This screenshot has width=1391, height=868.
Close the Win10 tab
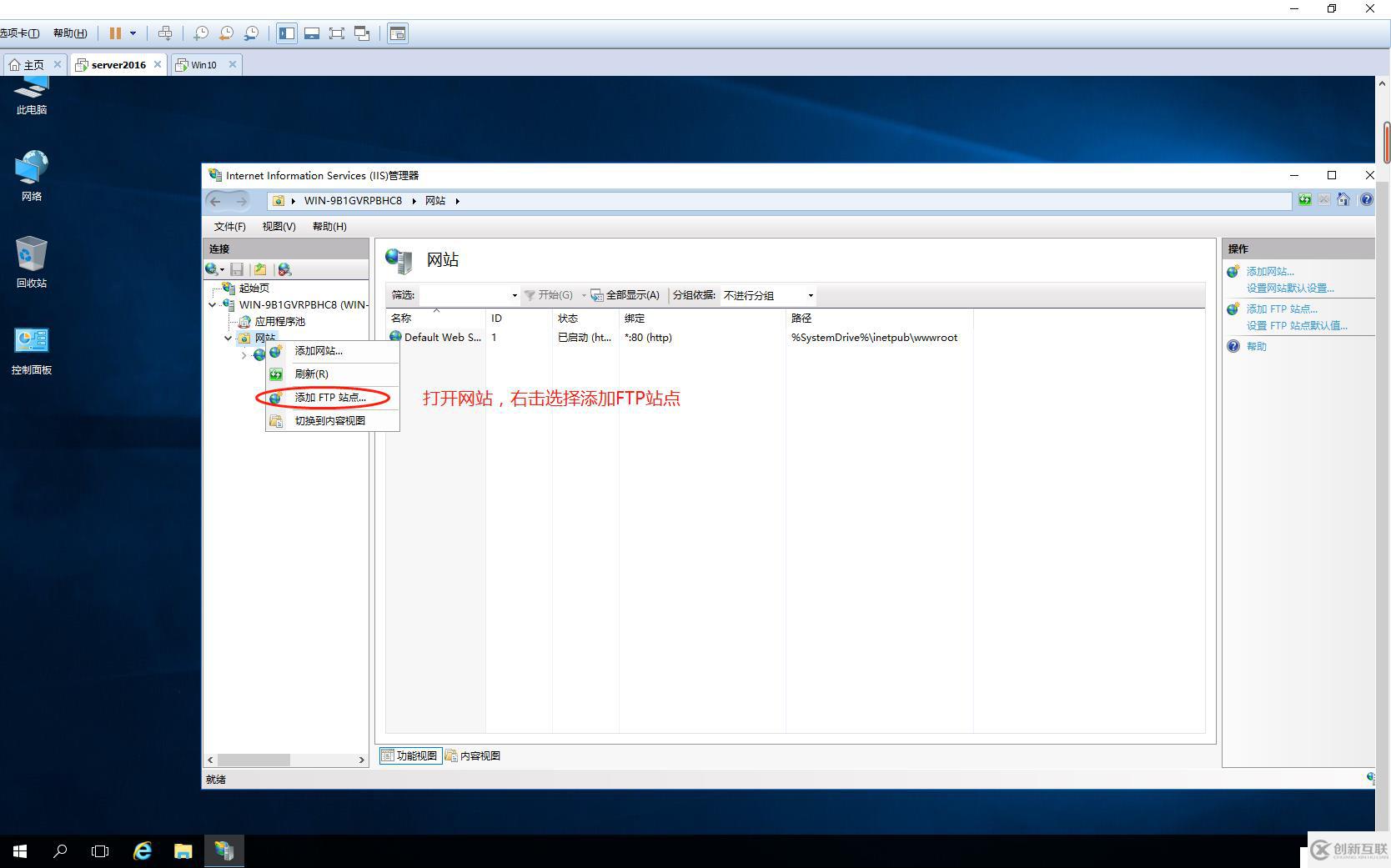tap(233, 64)
